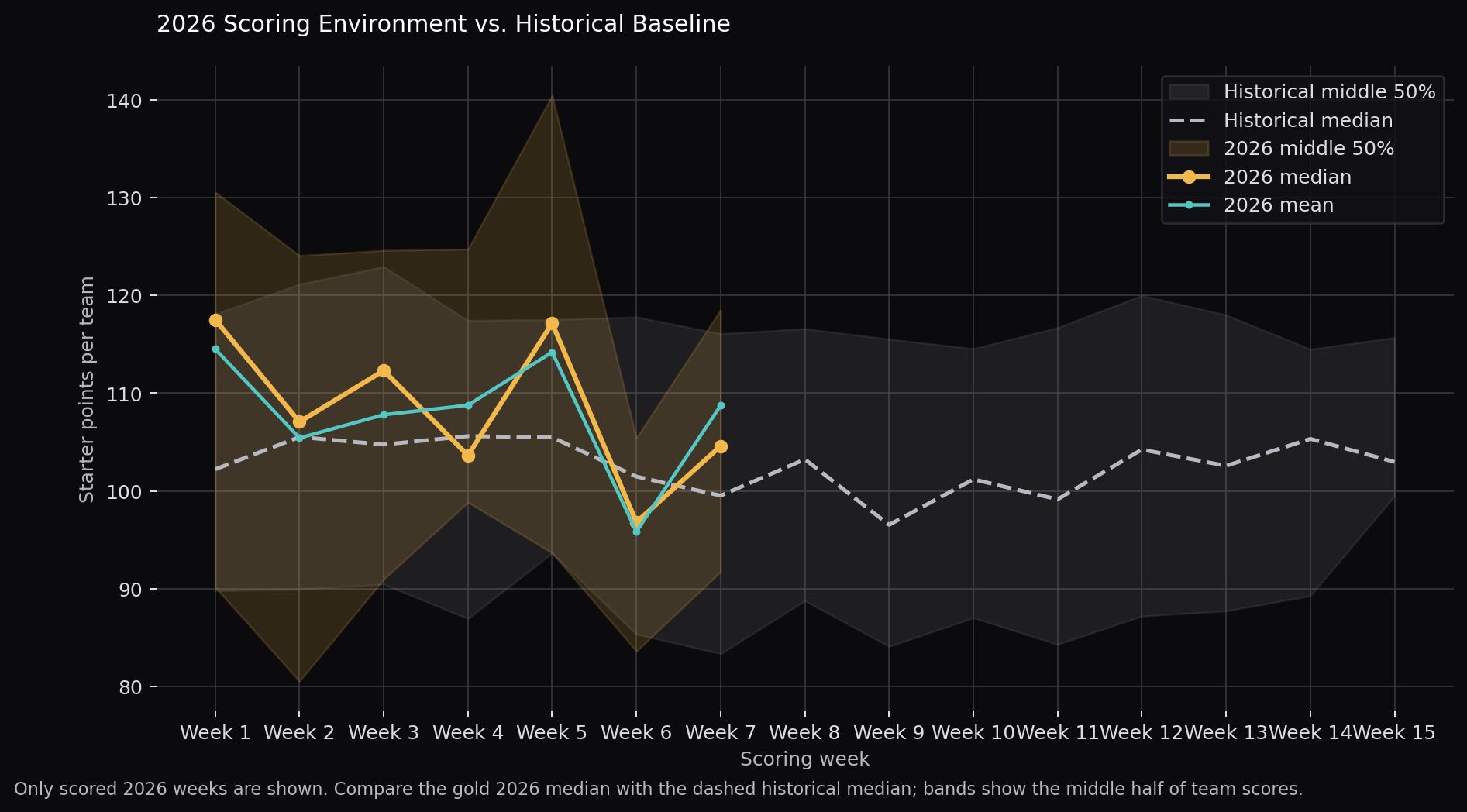
Task: Click the 80 y-axis tick label
Action: 130,686
